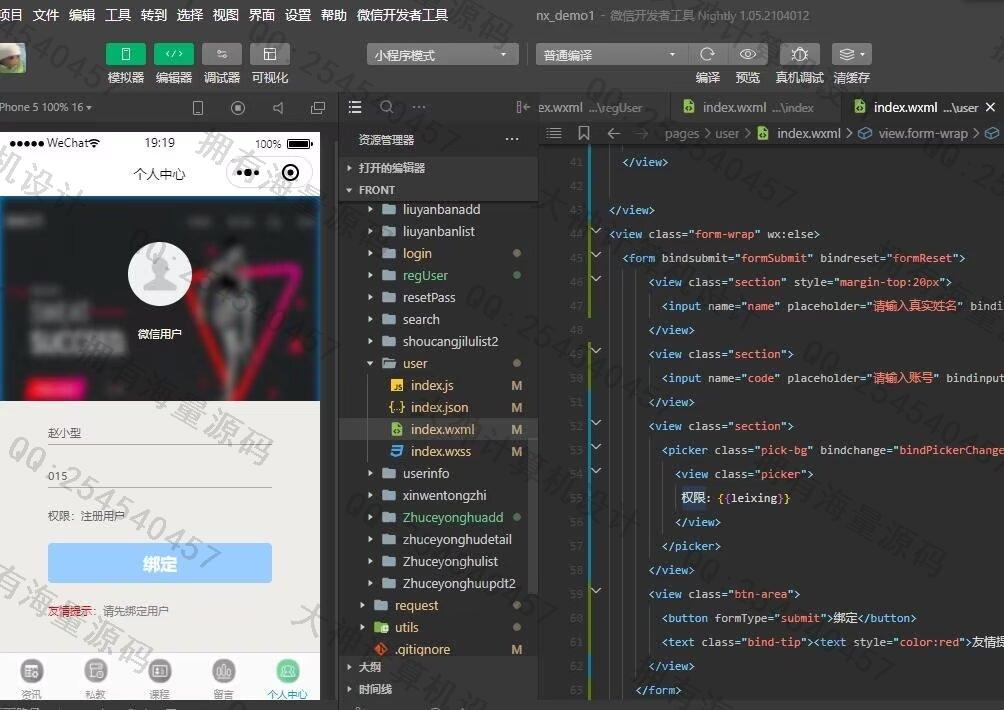The width and height of the screenshot is (1004, 710).
Task: Open index.json in the user folder
Action: 438,407
